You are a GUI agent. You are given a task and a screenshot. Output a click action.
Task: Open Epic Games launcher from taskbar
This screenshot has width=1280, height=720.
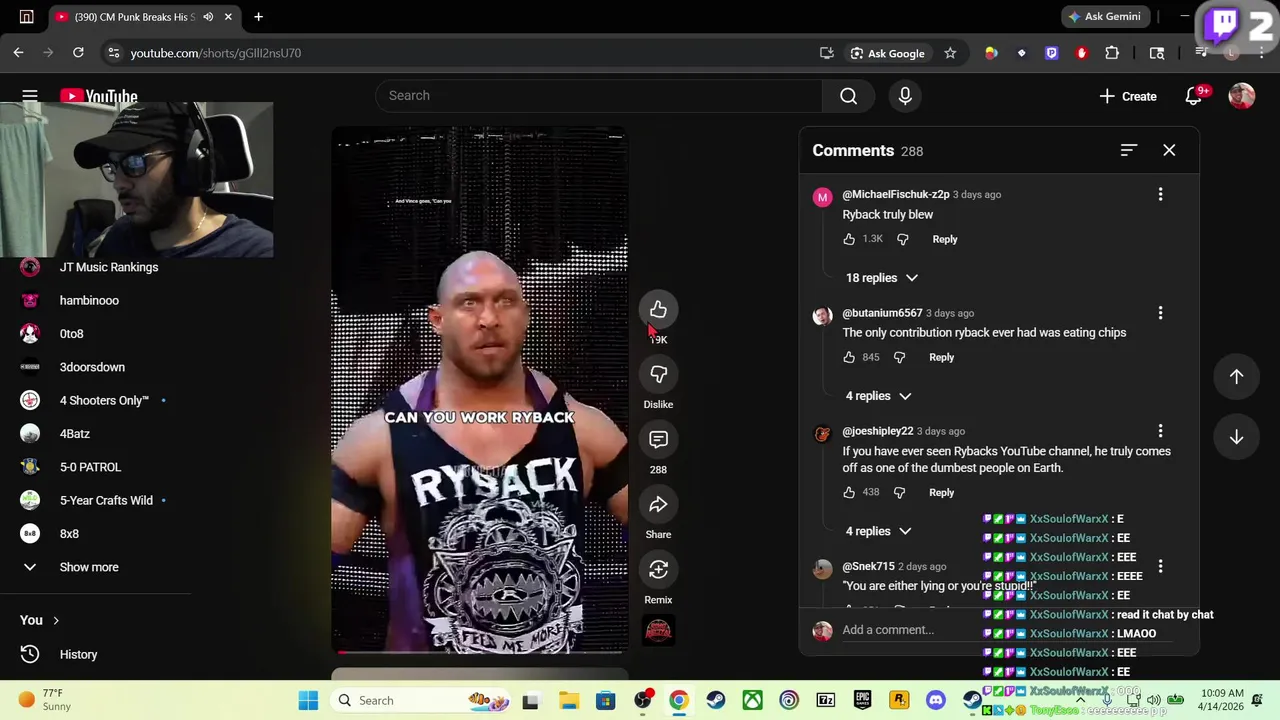click(x=862, y=700)
